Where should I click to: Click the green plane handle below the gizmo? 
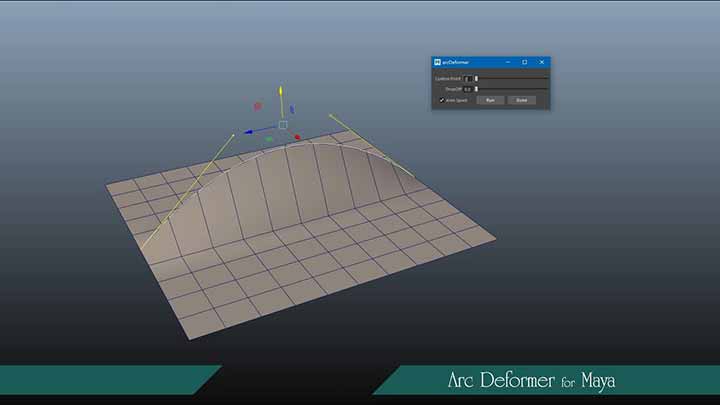(269, 139)
